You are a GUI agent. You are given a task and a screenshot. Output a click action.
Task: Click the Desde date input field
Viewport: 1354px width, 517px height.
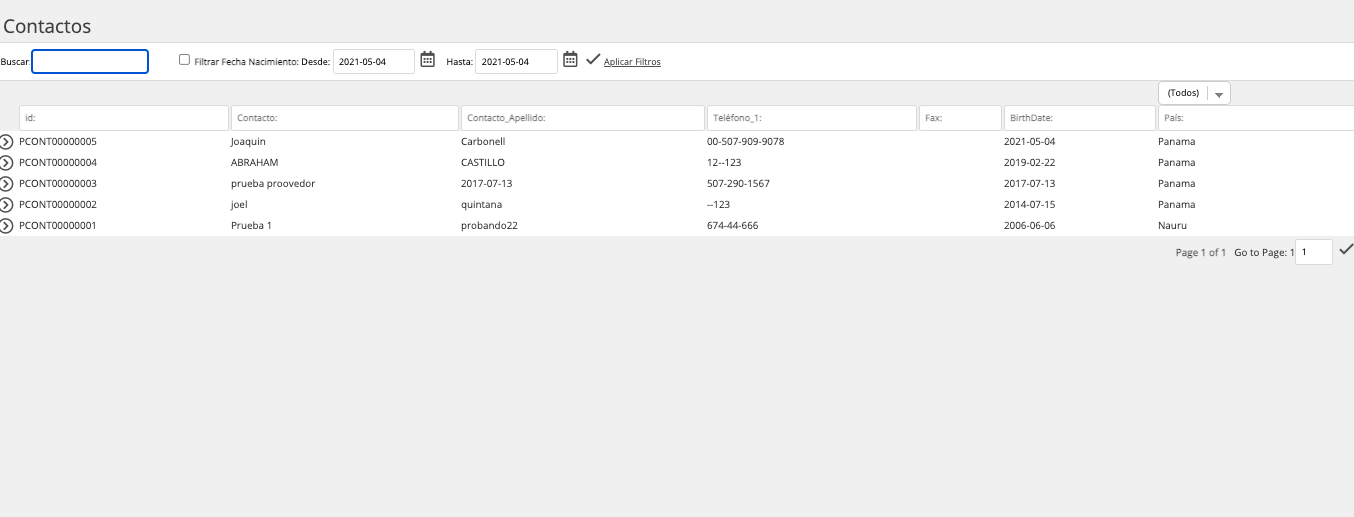click(x=374, y=61)
